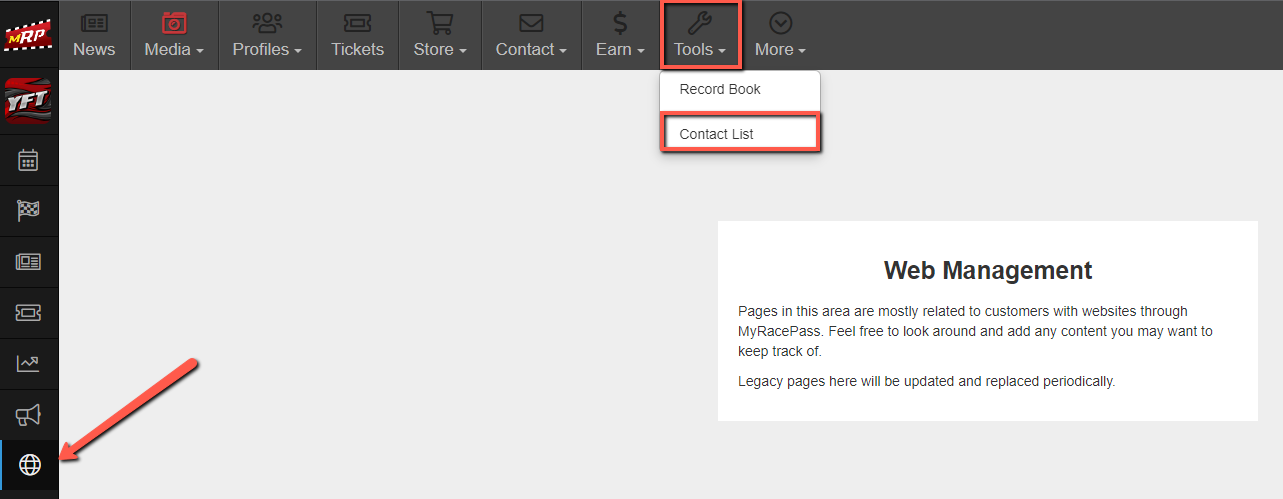Viewport: 1283px width, 499px height.
Task: Open the newspaper icon in left sidebar
Action: [x=29, y=262]
